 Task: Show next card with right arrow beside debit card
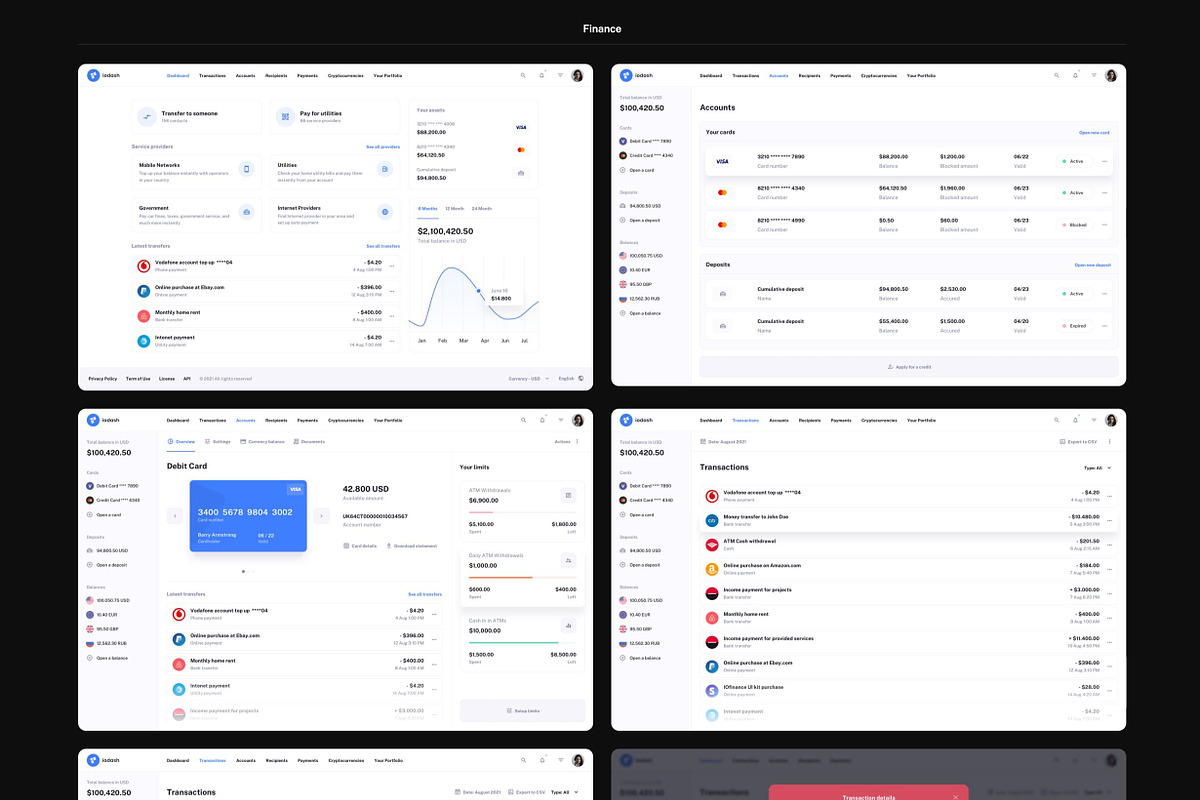pyautogui.click(x=321, y=516)
